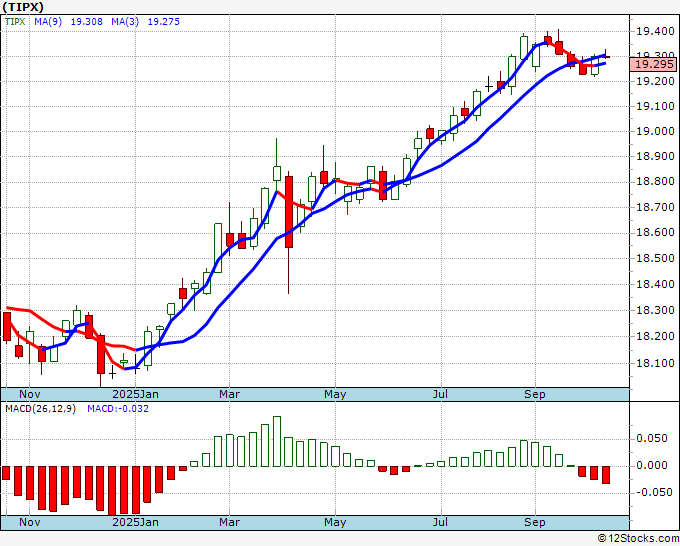This screenshot has width=680, height=546.
Task: Click the 18.800 price axis label
Action: click(x=655, y=182)
